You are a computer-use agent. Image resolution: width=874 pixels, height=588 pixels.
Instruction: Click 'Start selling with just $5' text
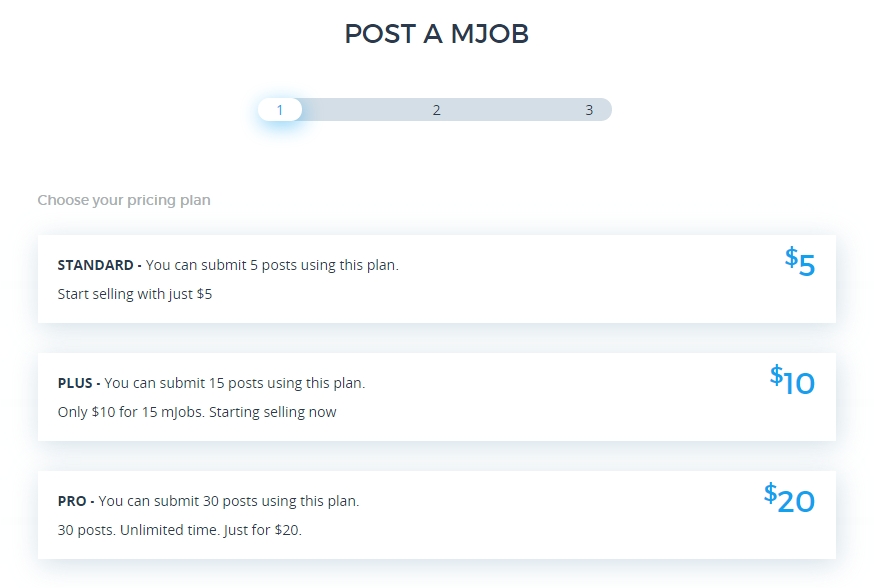[x=135, y=294]
